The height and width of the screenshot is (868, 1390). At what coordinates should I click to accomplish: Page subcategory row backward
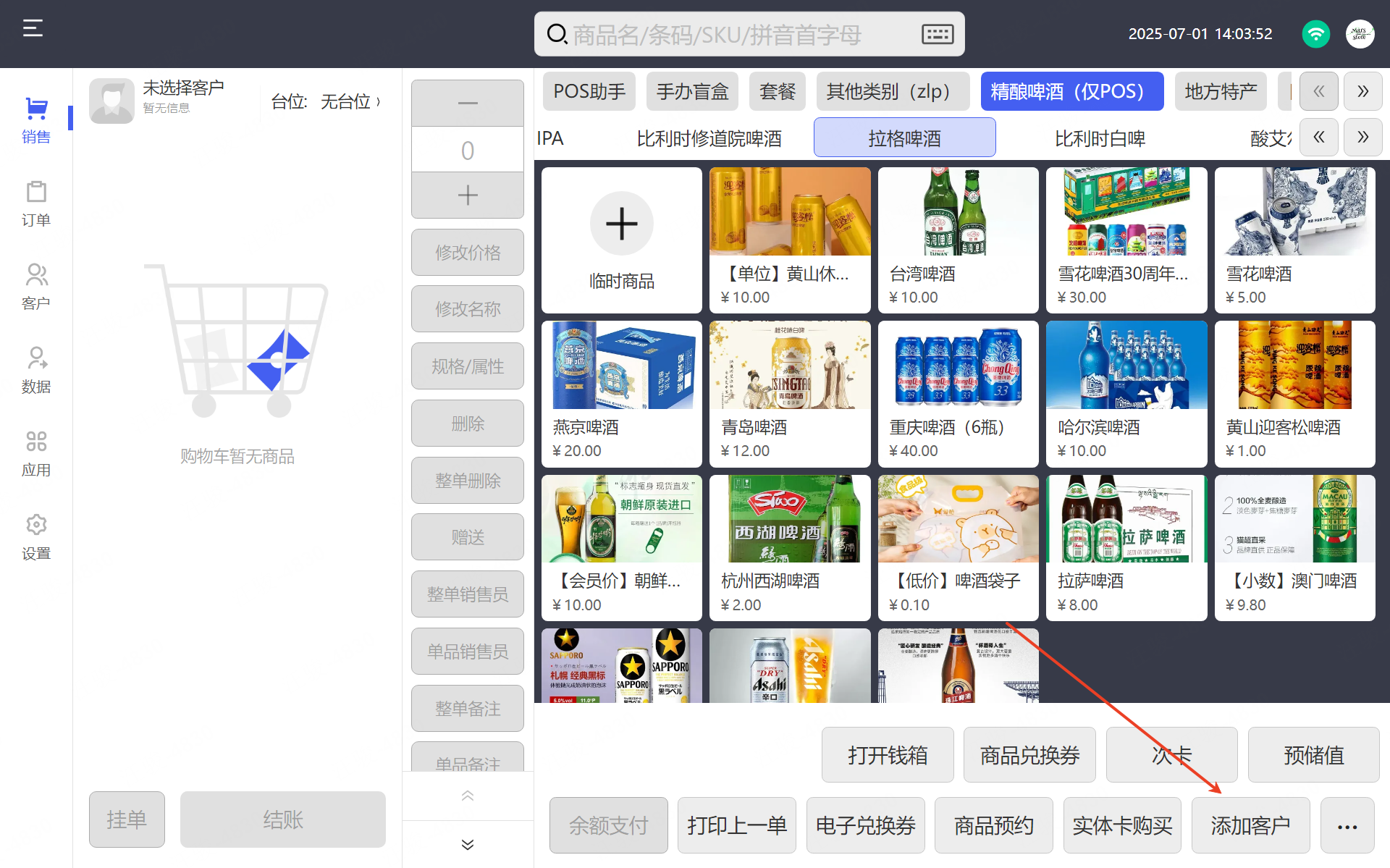pos(1318,137)
